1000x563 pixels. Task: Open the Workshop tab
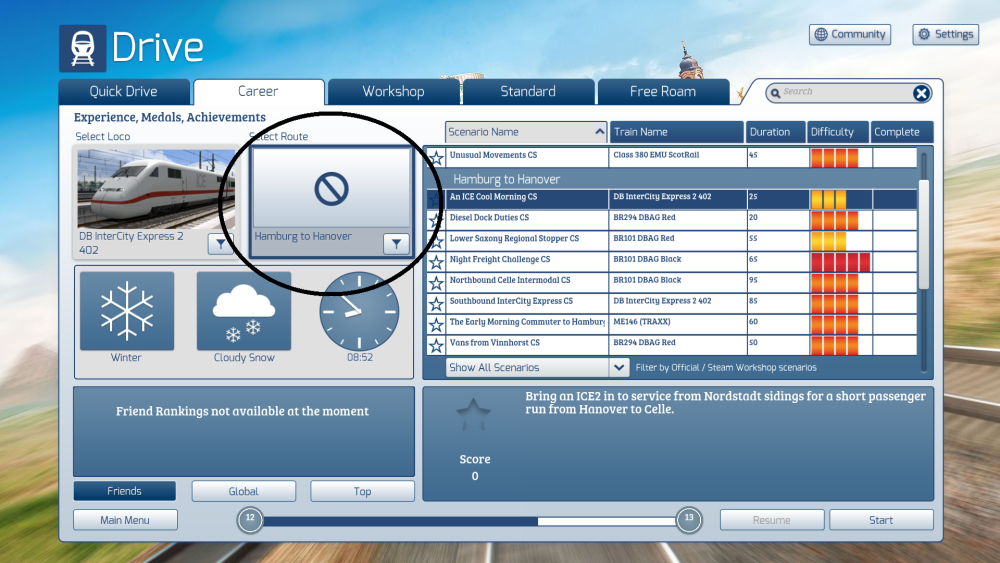tap(393, 92)
